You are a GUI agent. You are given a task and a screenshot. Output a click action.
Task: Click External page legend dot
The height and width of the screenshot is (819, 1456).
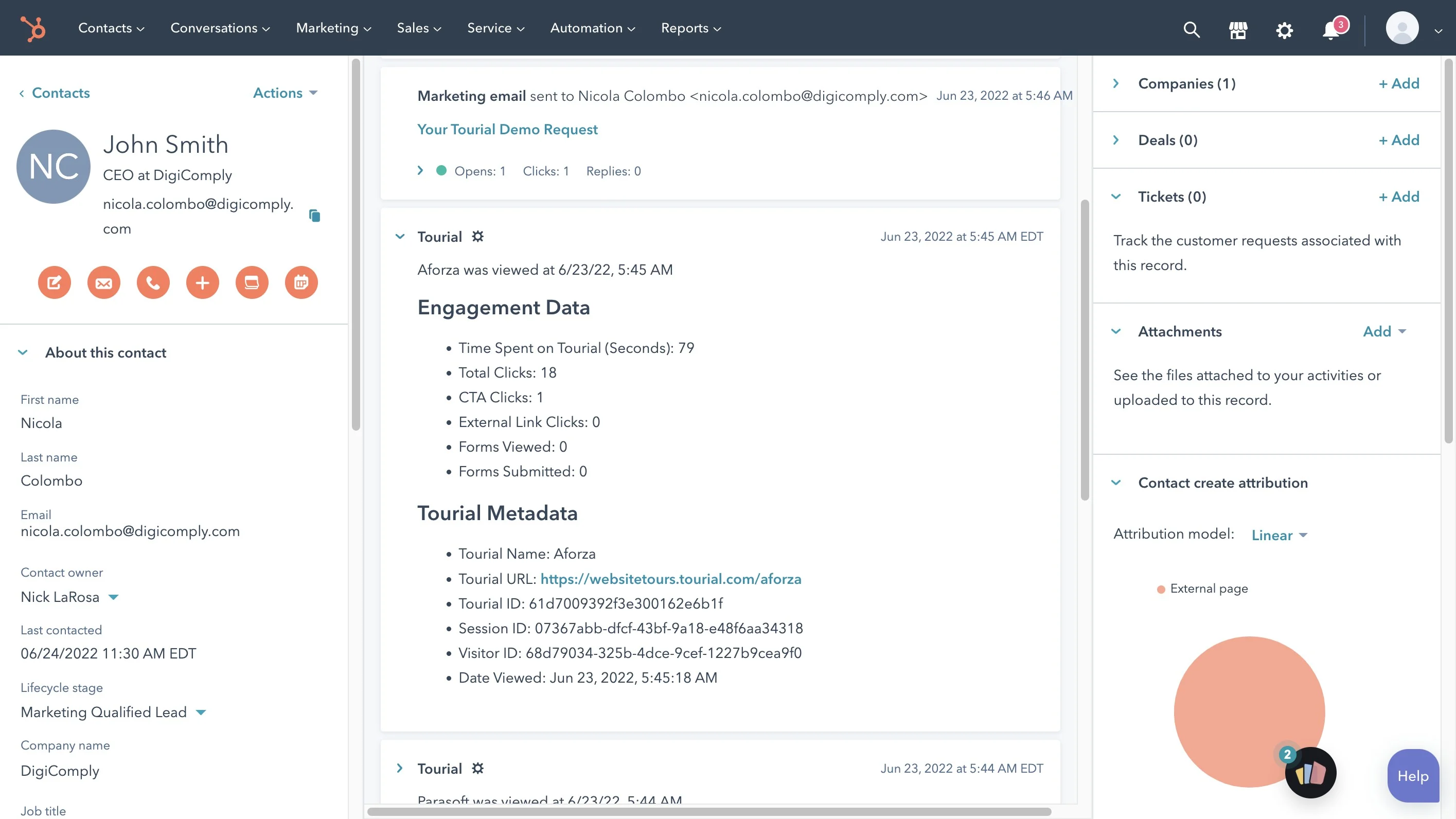pyautogui.click(x=1161, y=589)
